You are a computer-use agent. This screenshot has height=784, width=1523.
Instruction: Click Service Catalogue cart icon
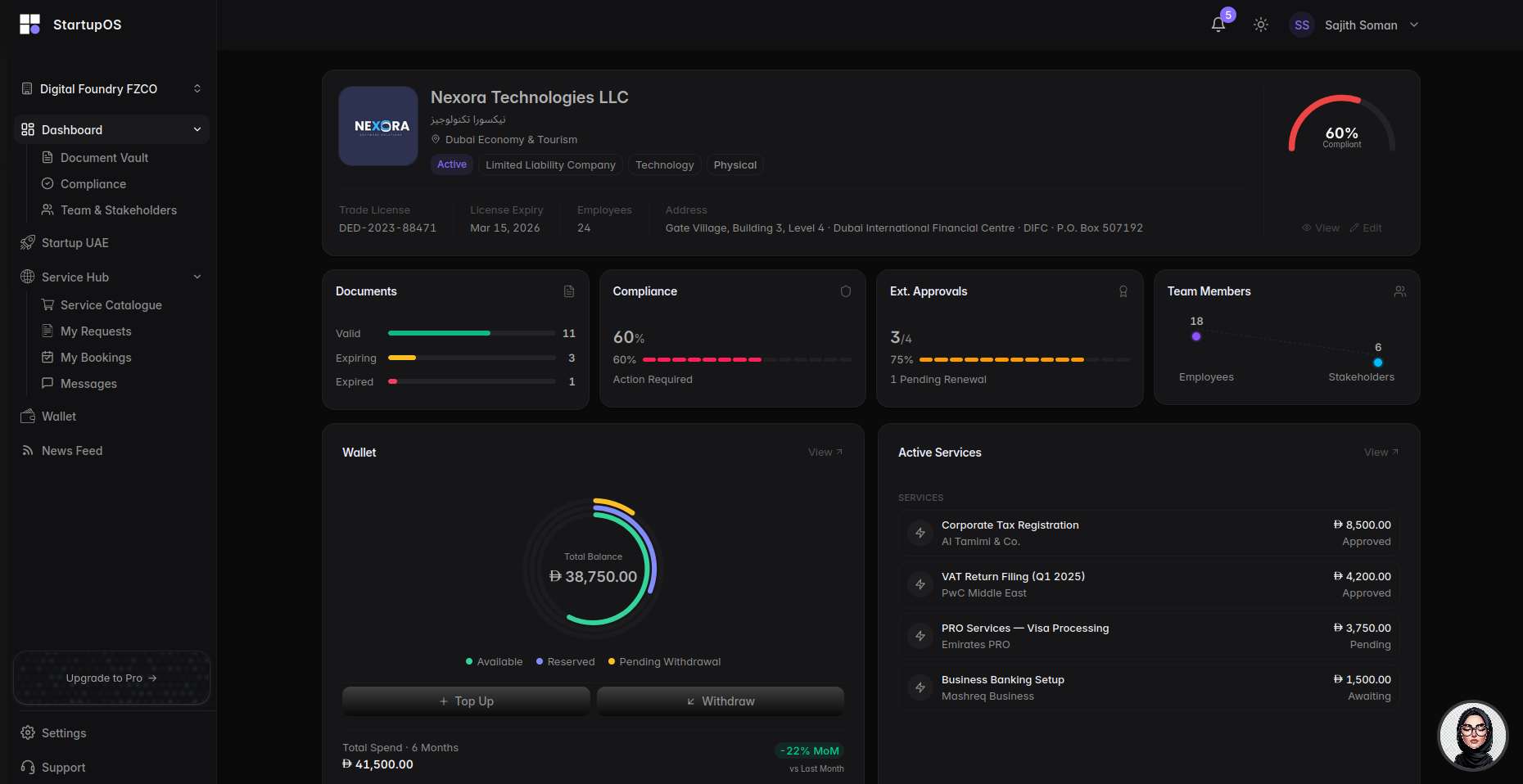coord(47,304)
